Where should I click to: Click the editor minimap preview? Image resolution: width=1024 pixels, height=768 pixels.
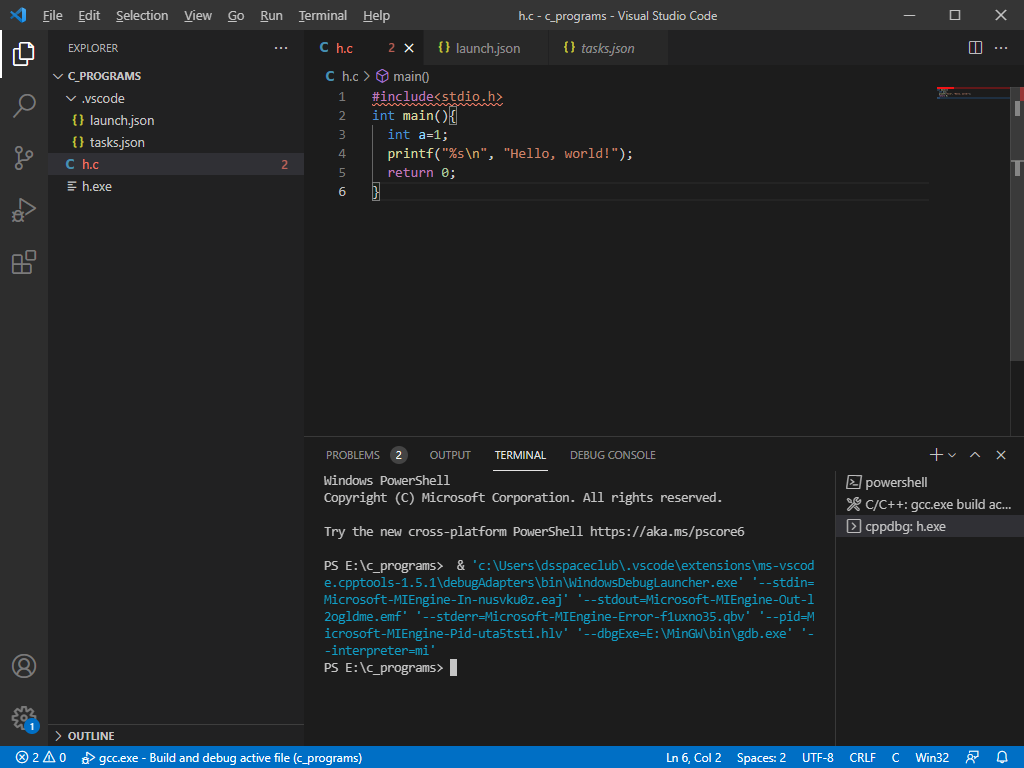pyautogui.click(x=973, y=95)
